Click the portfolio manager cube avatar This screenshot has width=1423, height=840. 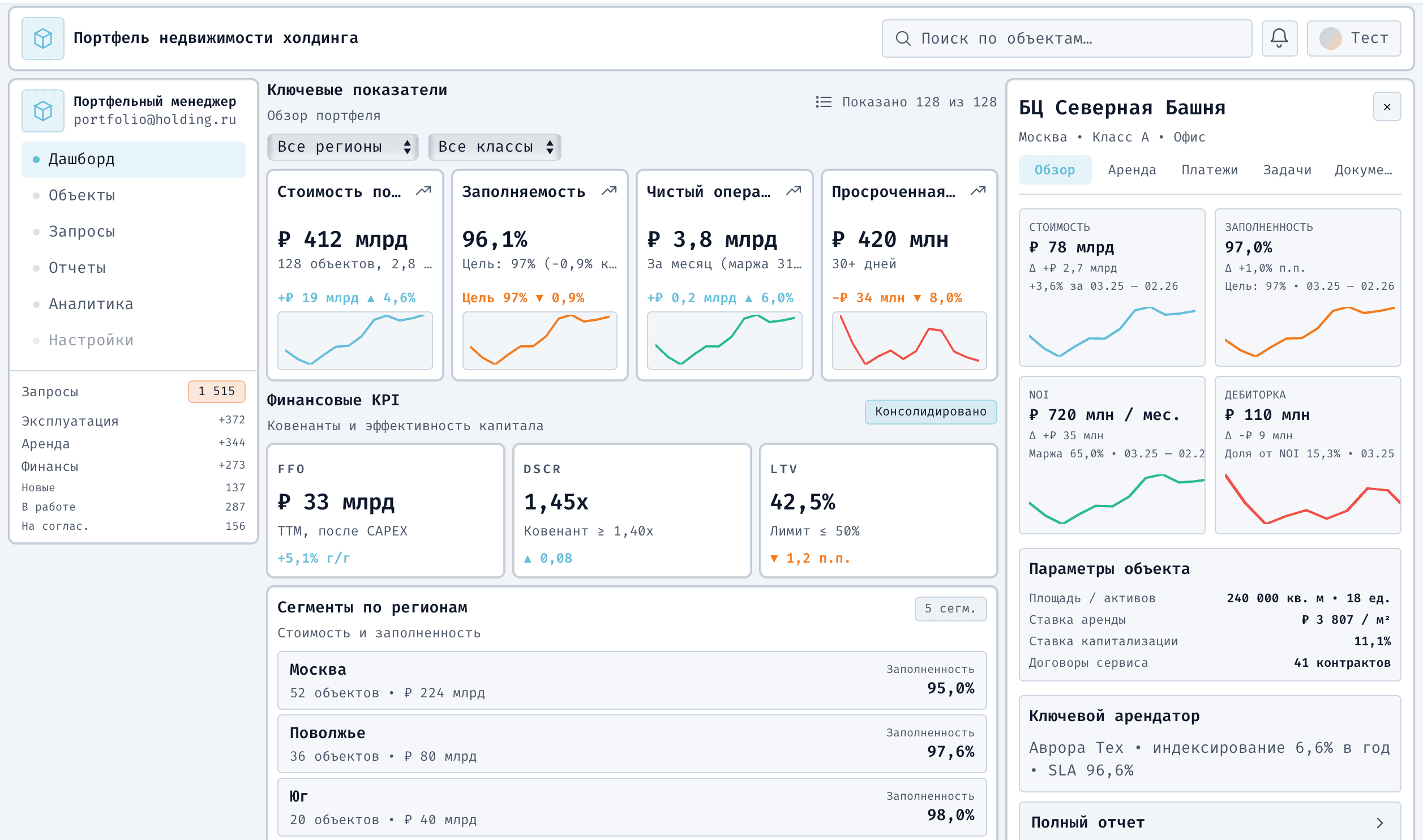click(x=43, y=110)
